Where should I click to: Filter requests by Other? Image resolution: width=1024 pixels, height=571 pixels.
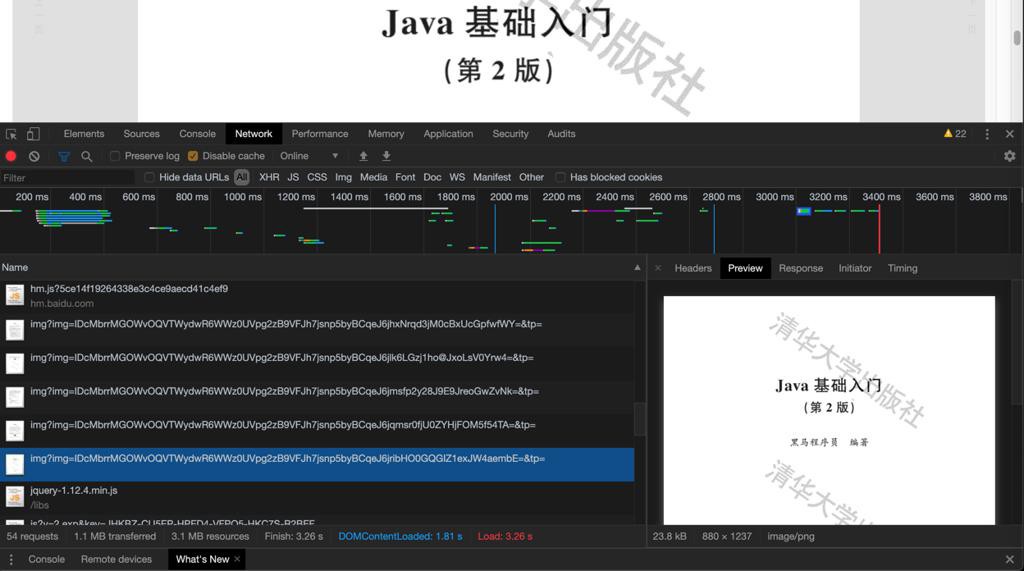pos(532,177)
